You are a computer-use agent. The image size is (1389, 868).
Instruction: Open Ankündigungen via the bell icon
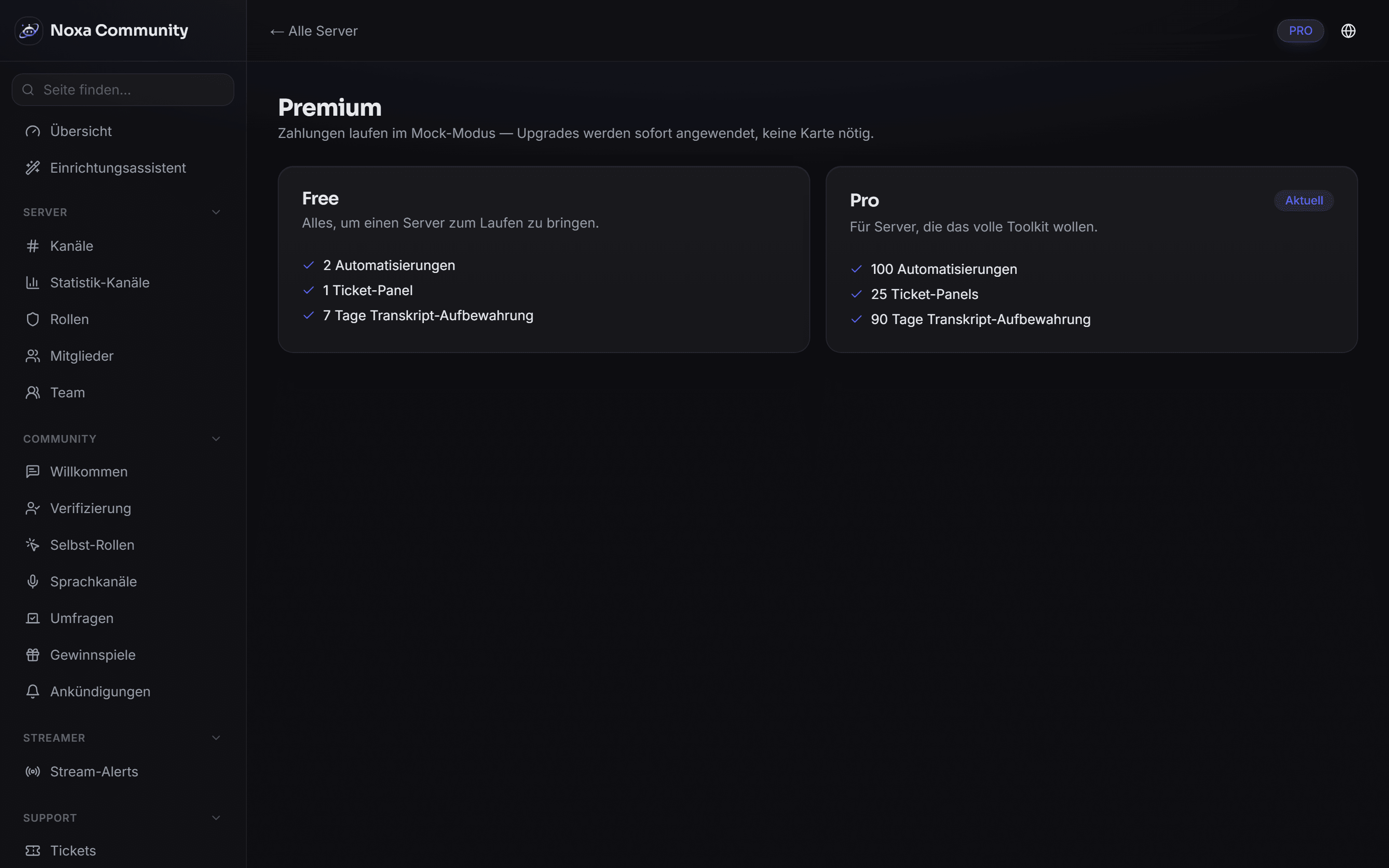(x=33, y=692)
